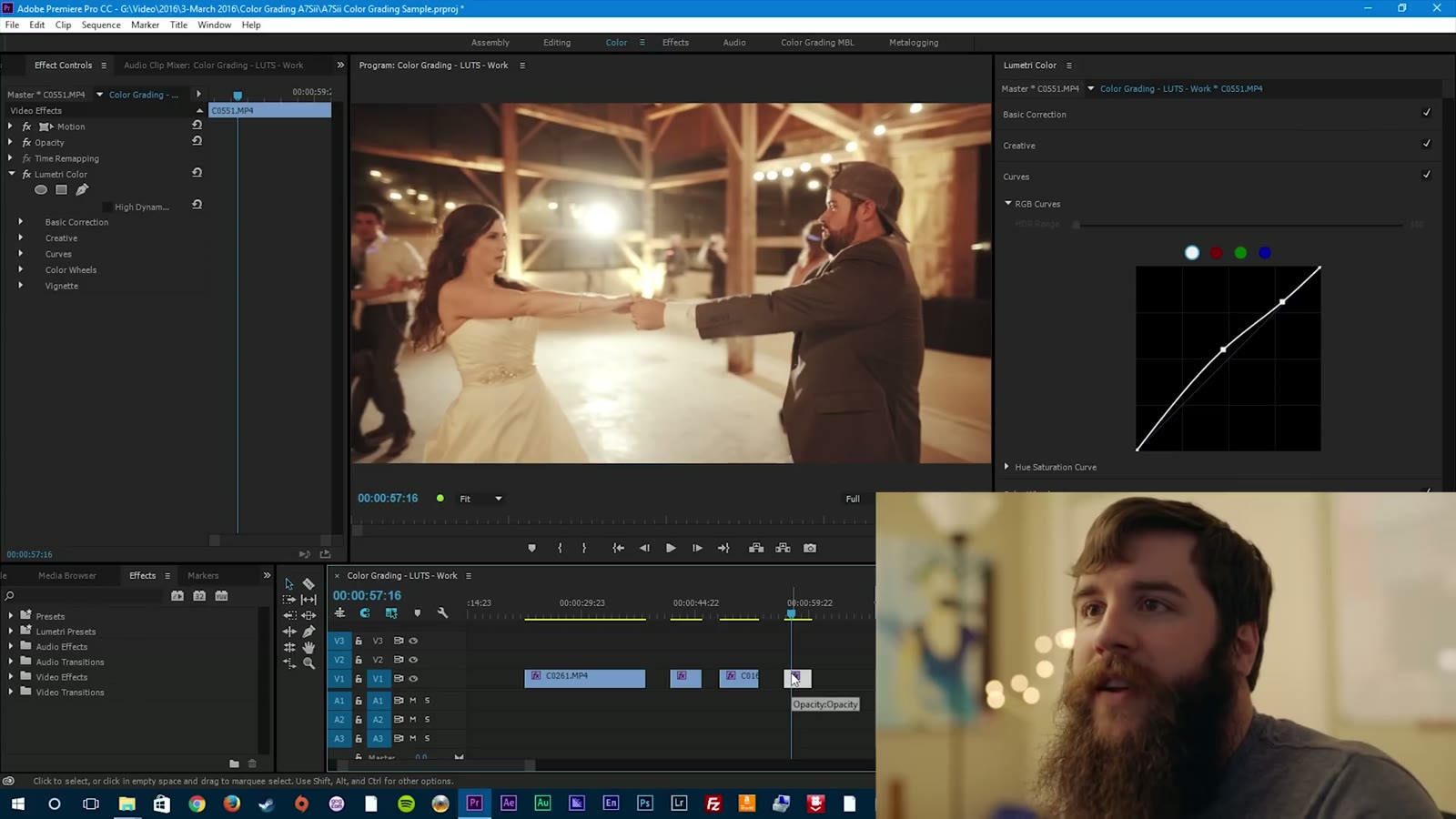
Task: Activate the Zoom magnifier tool
Action: [308, 663]
